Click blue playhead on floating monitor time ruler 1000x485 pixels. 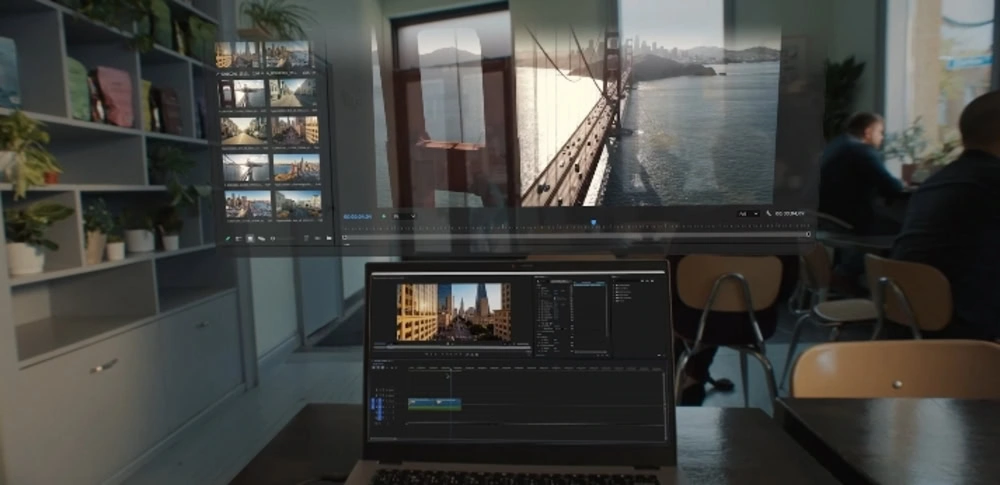click(593, 224)
